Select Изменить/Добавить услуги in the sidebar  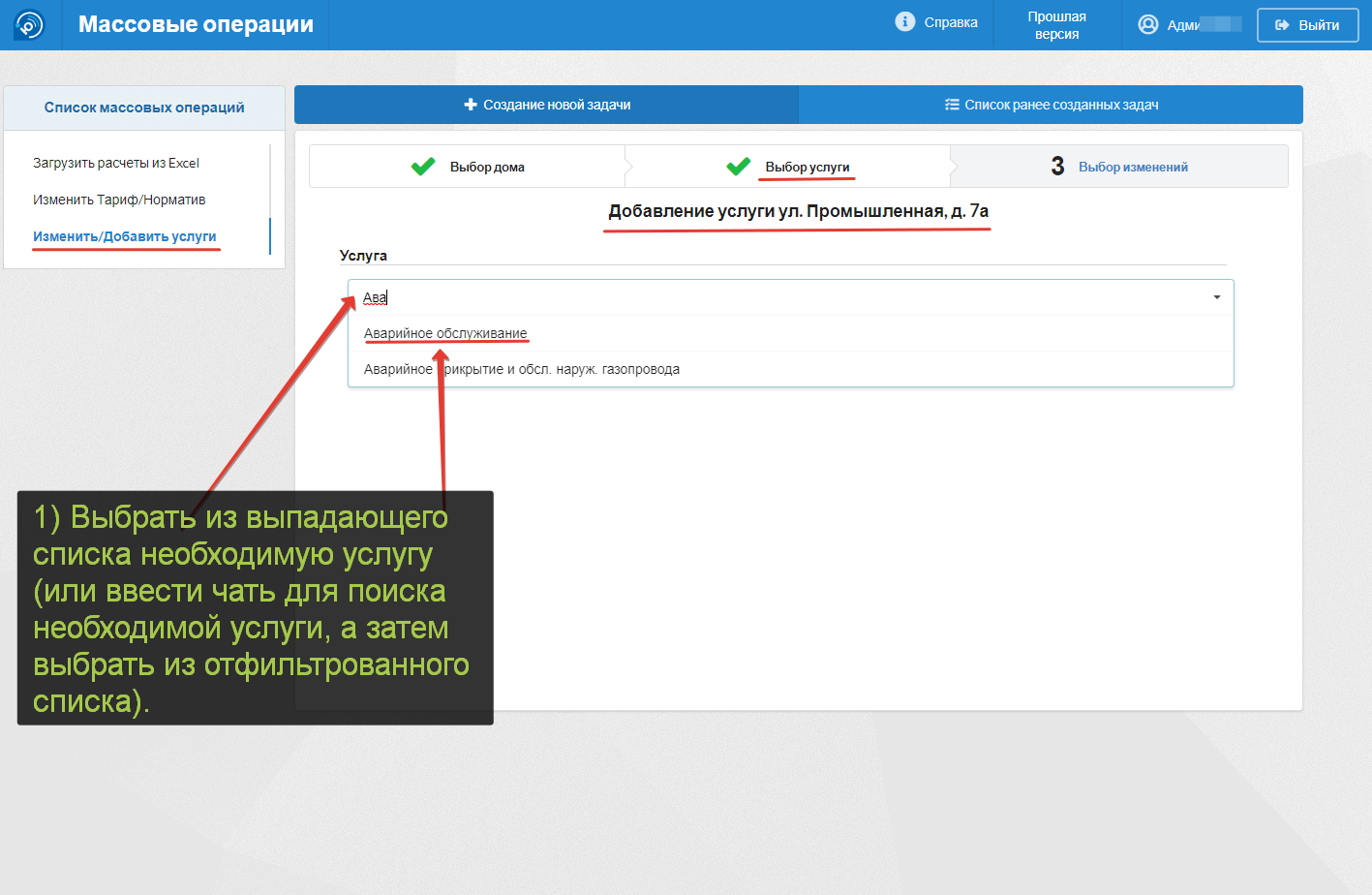tap(125, 236)
